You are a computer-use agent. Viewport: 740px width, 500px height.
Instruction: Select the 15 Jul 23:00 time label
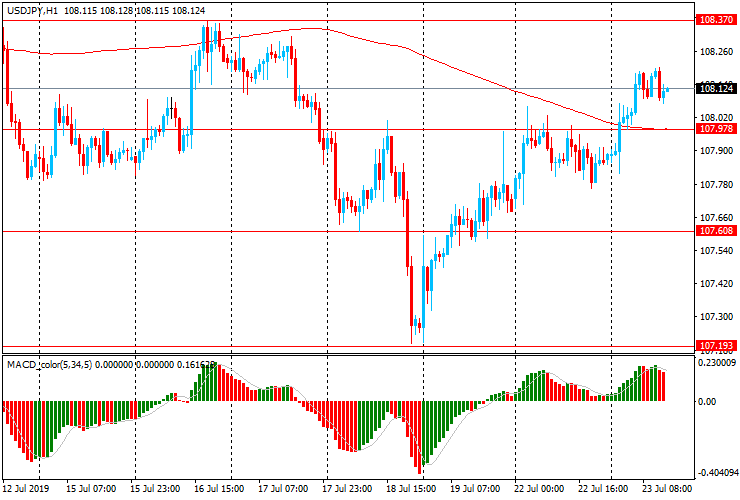(155, 488)
